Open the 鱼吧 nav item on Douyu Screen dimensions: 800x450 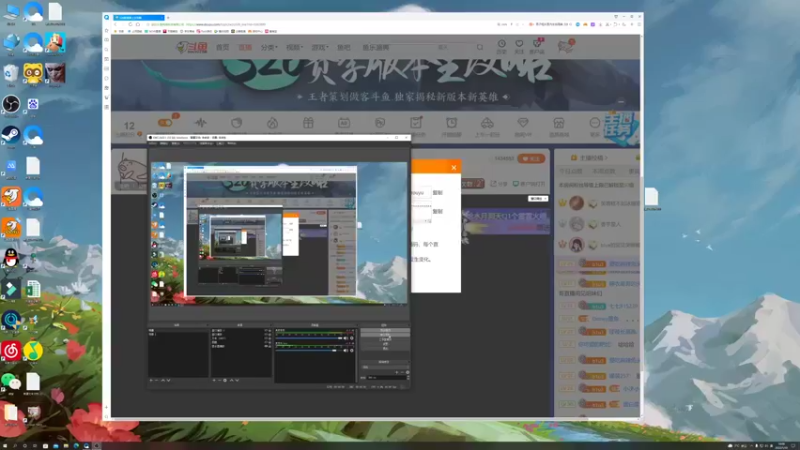pos(343,47)
